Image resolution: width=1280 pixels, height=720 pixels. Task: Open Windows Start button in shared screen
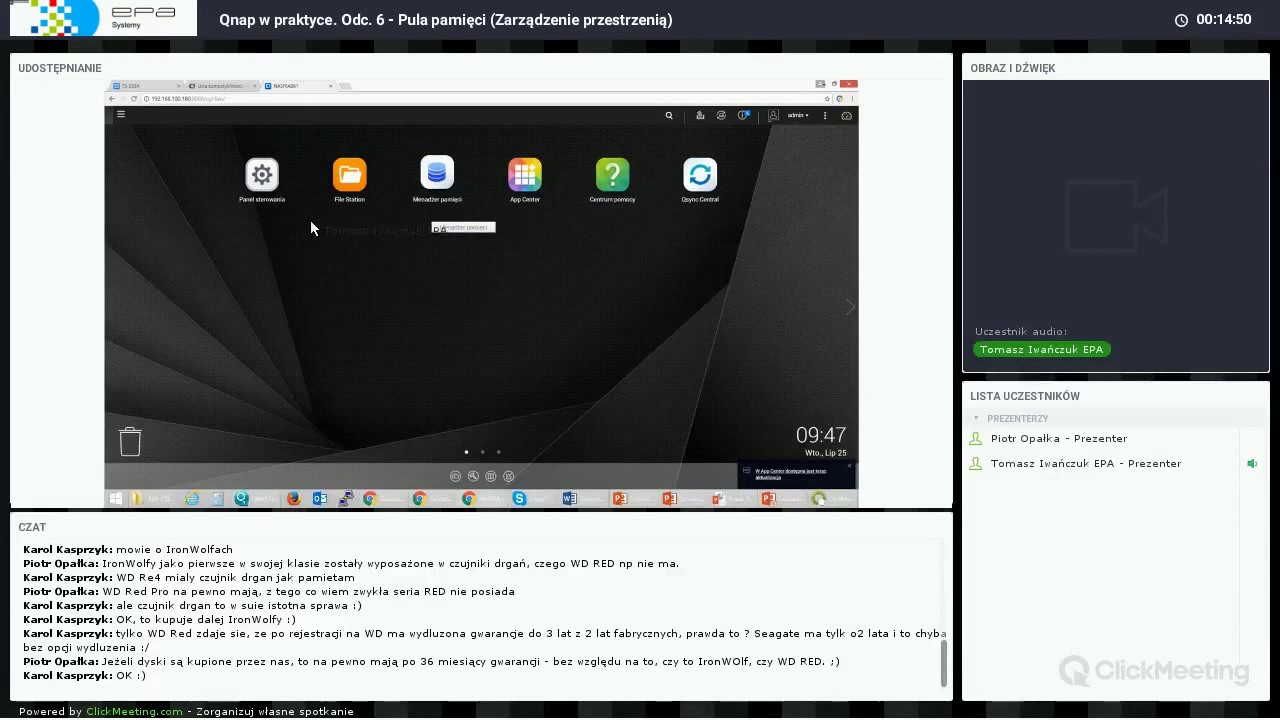(116, 499)
